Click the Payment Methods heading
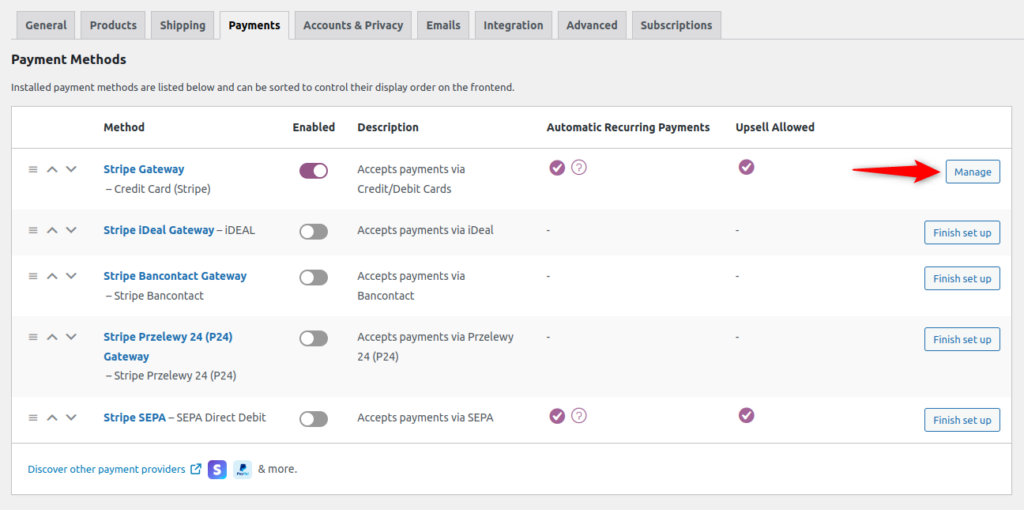Image resolution: width=1024 pixels, height=510 pixels. click(x=69, y=59)
